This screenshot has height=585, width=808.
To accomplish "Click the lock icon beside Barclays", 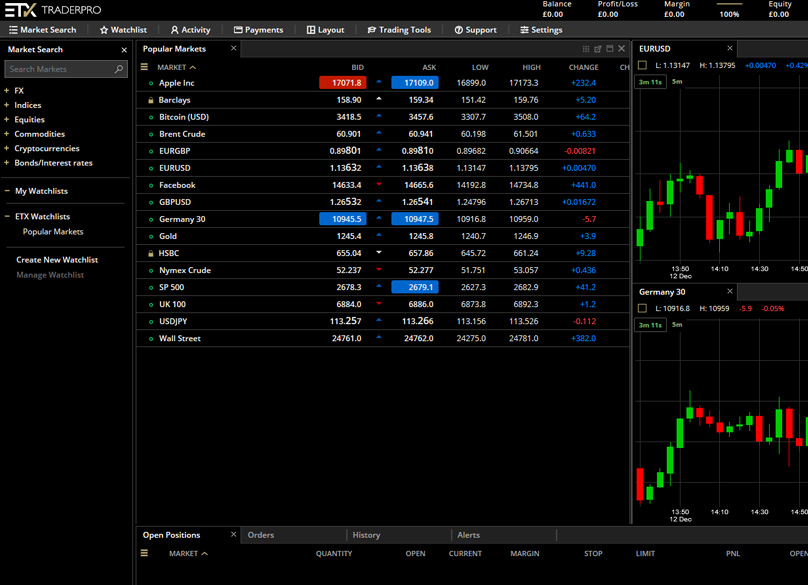I will (x=150, y=100).
